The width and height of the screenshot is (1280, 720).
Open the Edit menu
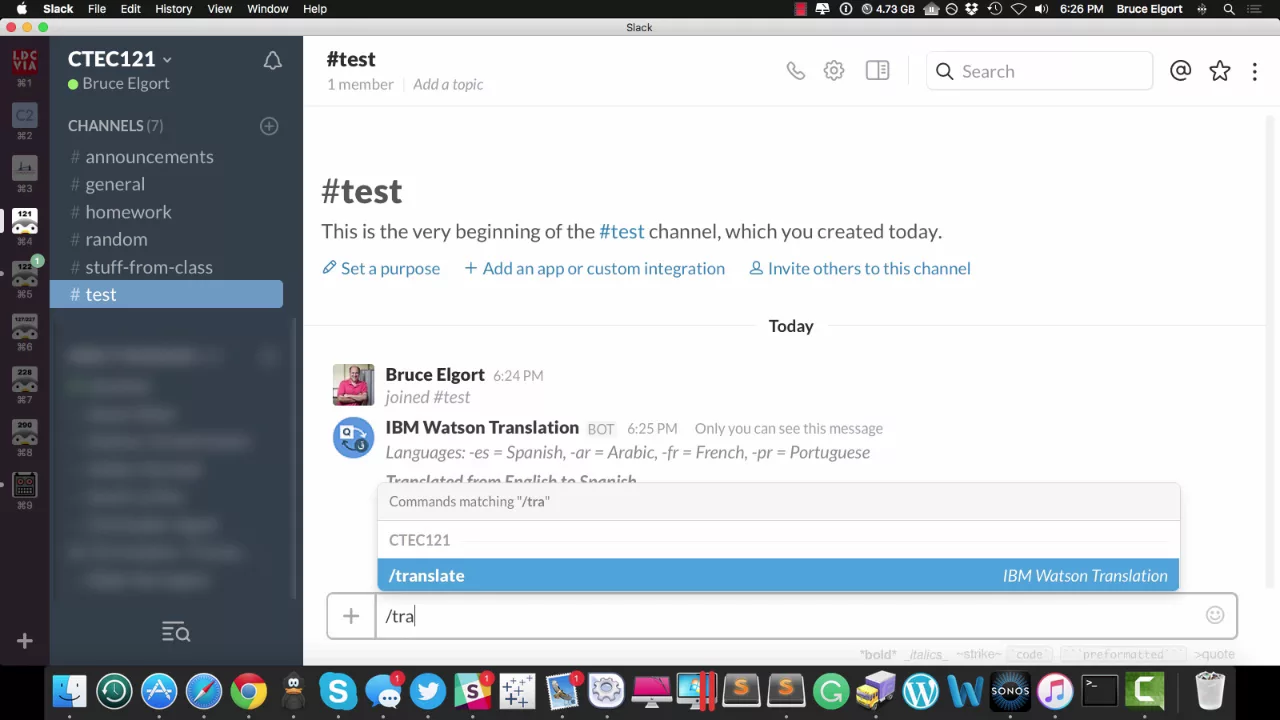[x=130, y=9]
